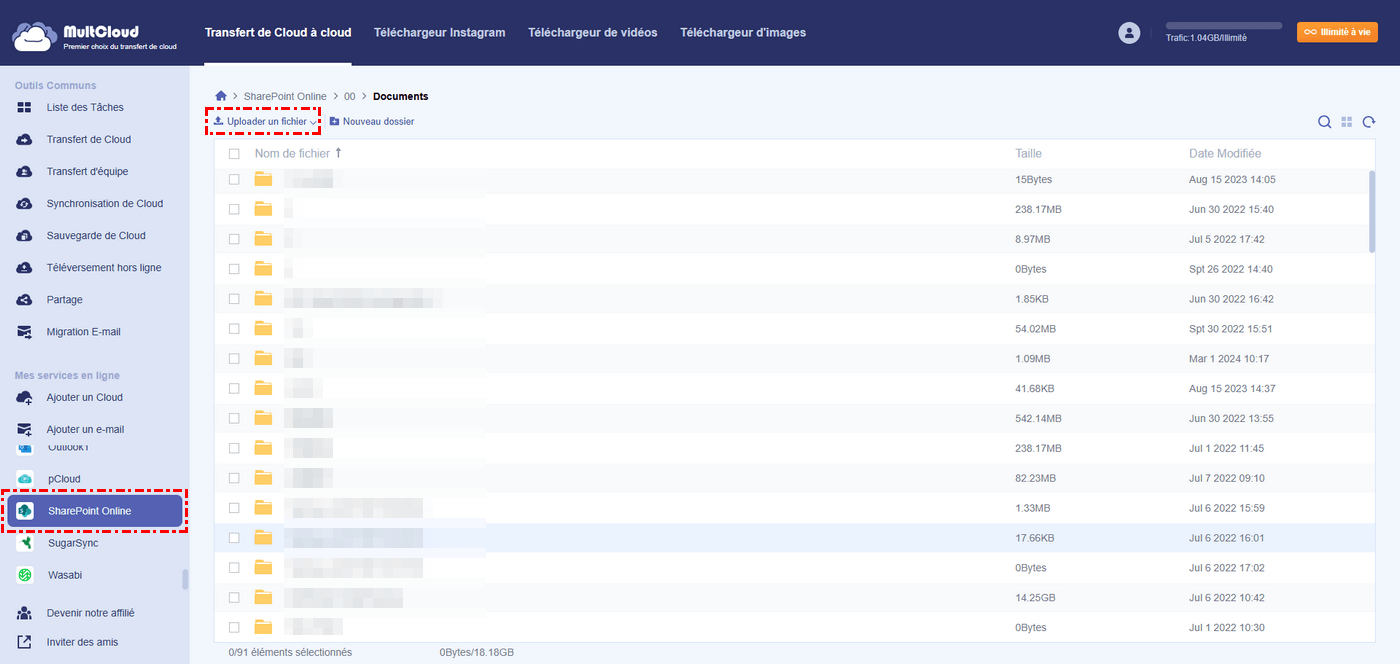Check the row sized 54.02MB
Viewport: 1400px width, 664px height.
234,328
